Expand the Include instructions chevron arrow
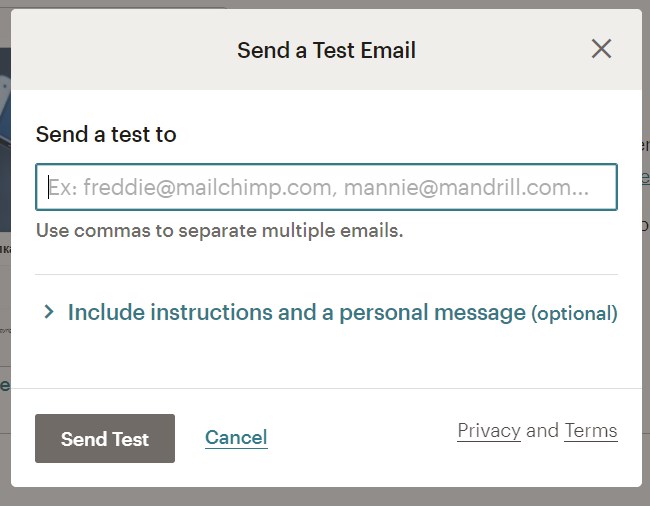This screenshot has height=506, width=650. pyautogui.click(x=48, y=313)
